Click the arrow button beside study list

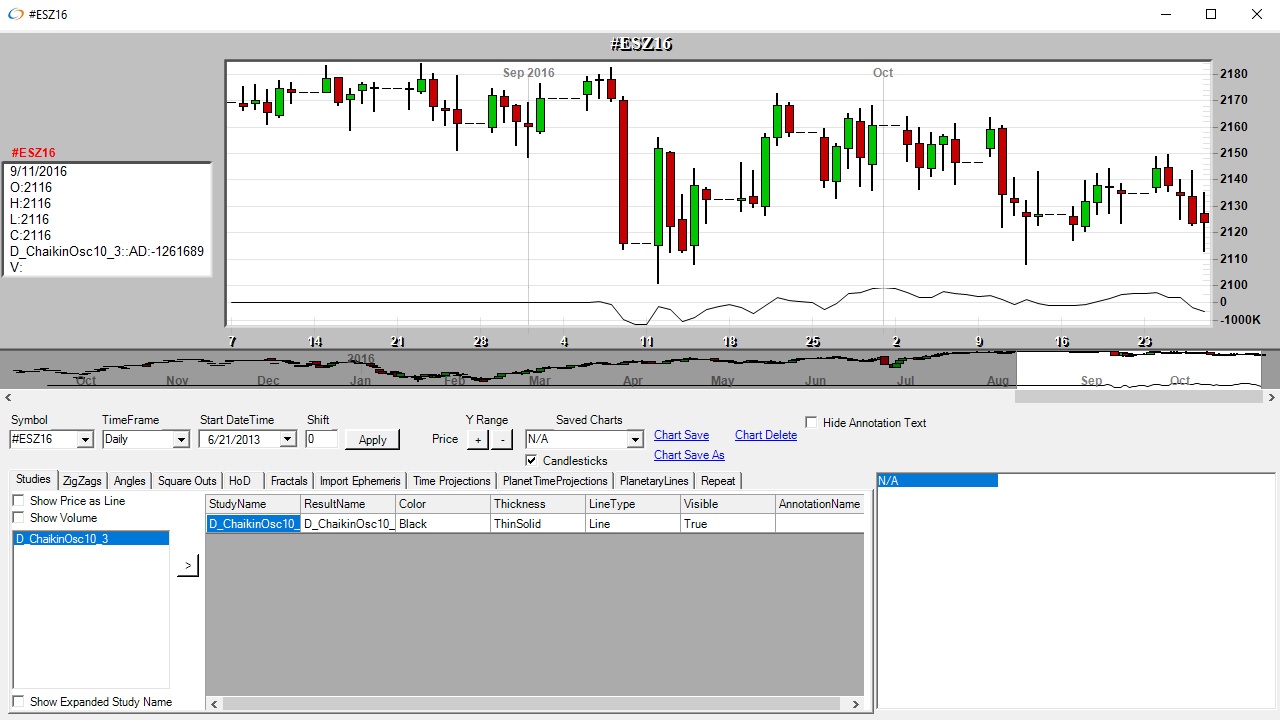[187, 566]
